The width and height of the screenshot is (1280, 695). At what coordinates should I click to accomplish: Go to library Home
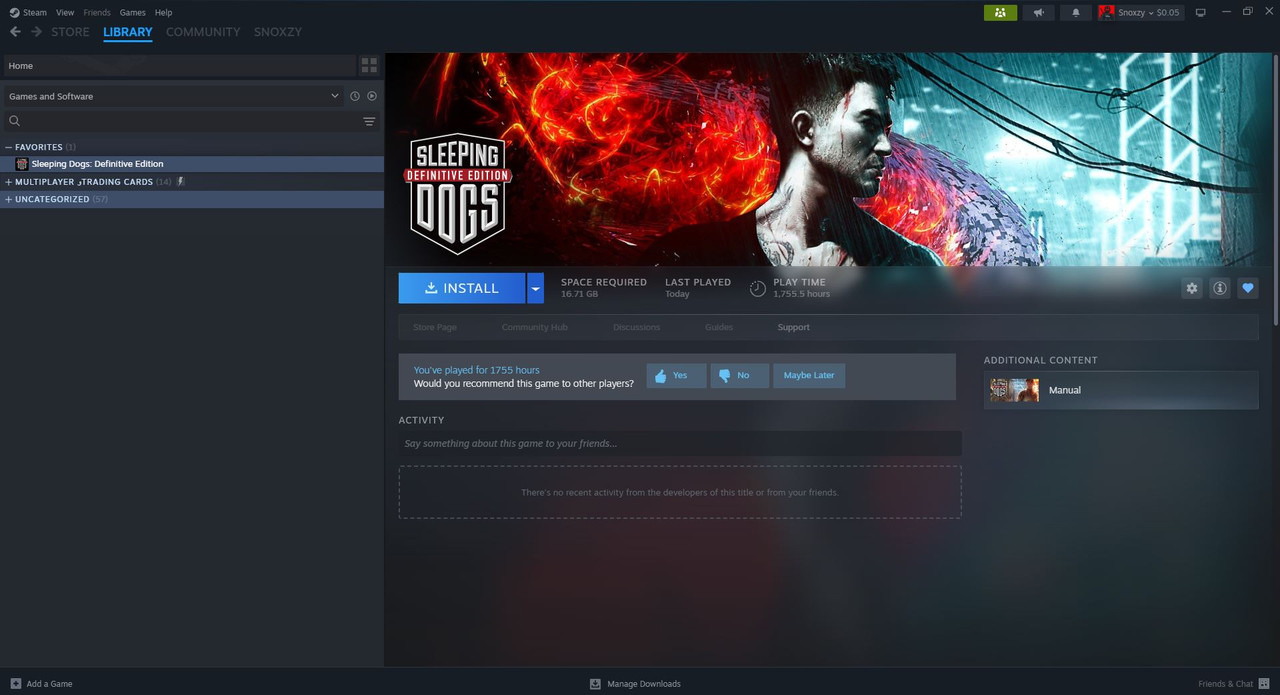click(180, 66)
